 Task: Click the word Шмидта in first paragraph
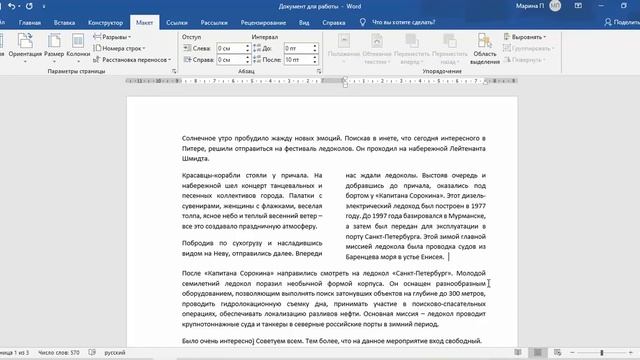[195, 159]
